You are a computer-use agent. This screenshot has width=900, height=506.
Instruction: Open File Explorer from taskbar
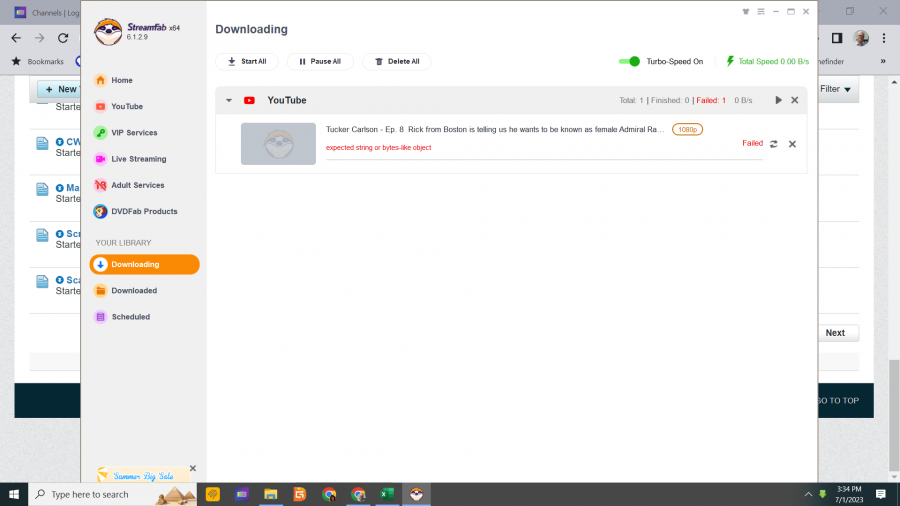pyautogui.click(x=270, y=494)
